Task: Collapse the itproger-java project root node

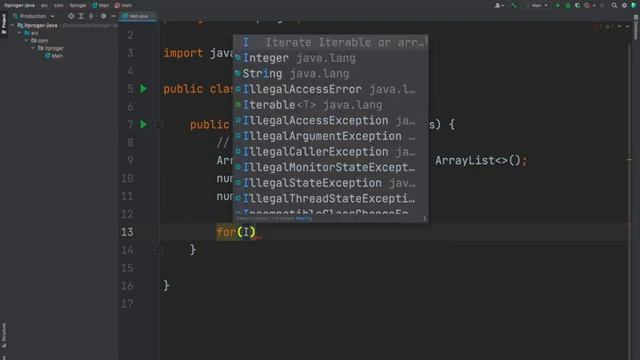Action: (x=13, y=25)
